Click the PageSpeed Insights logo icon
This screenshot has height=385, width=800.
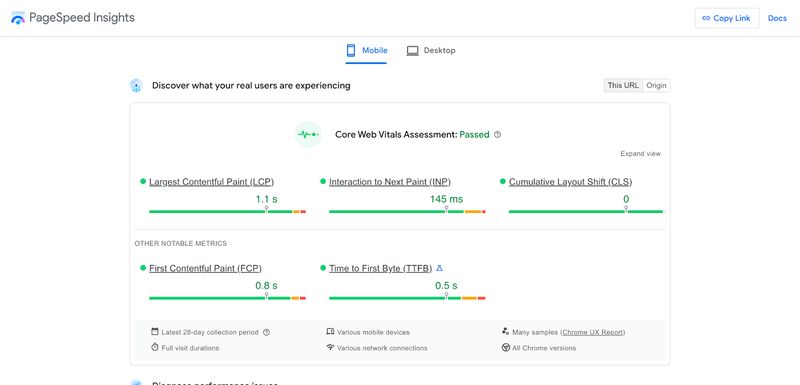[18, 18]
